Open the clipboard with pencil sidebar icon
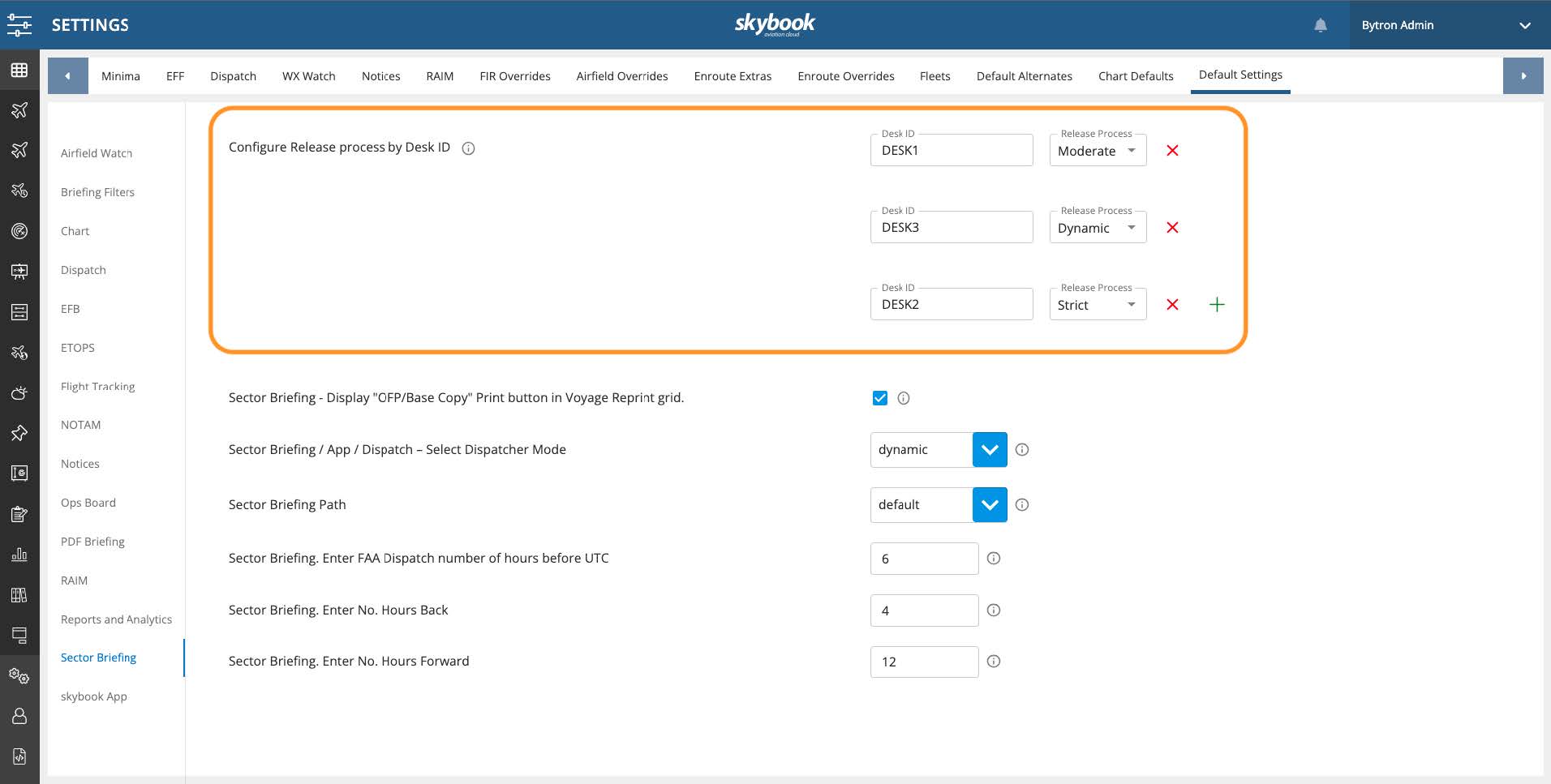The image size is (1551, 784). [x=19, y=514]
